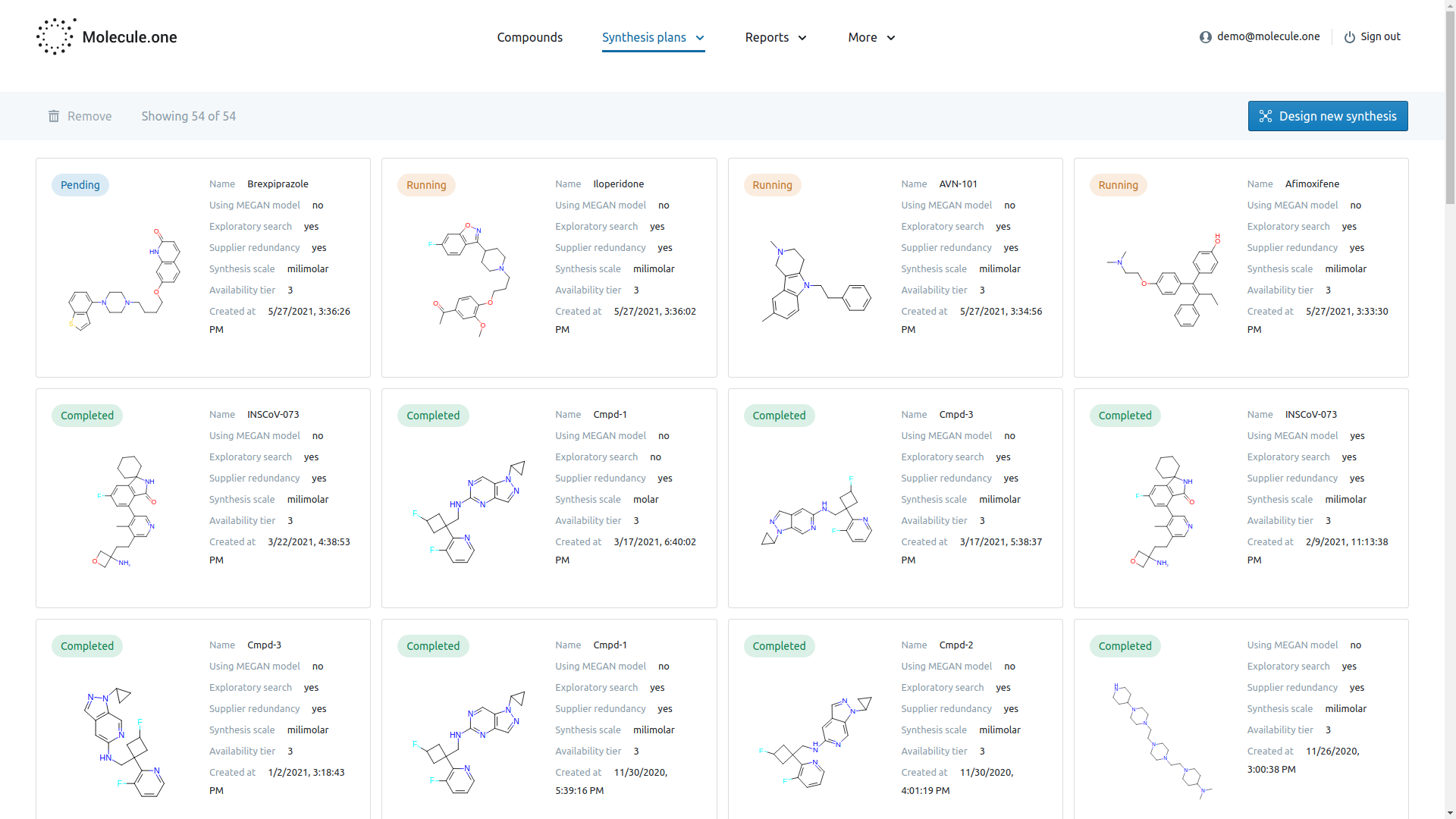Image resolution: width=1456 pixels, height=819 pixels.
Task: Open Brexpiprazole molecule structure thumbnail
Action: click(x=125, y=279)
